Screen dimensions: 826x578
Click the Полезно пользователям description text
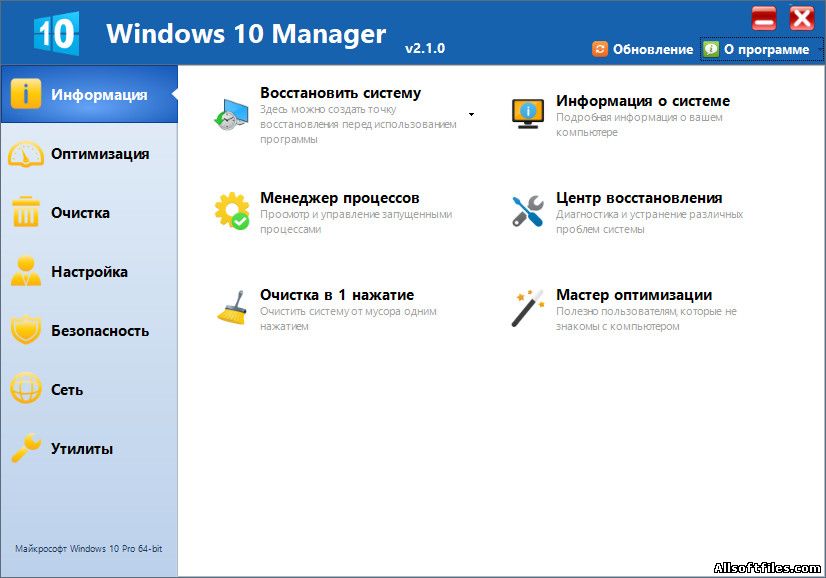[646, 319]
